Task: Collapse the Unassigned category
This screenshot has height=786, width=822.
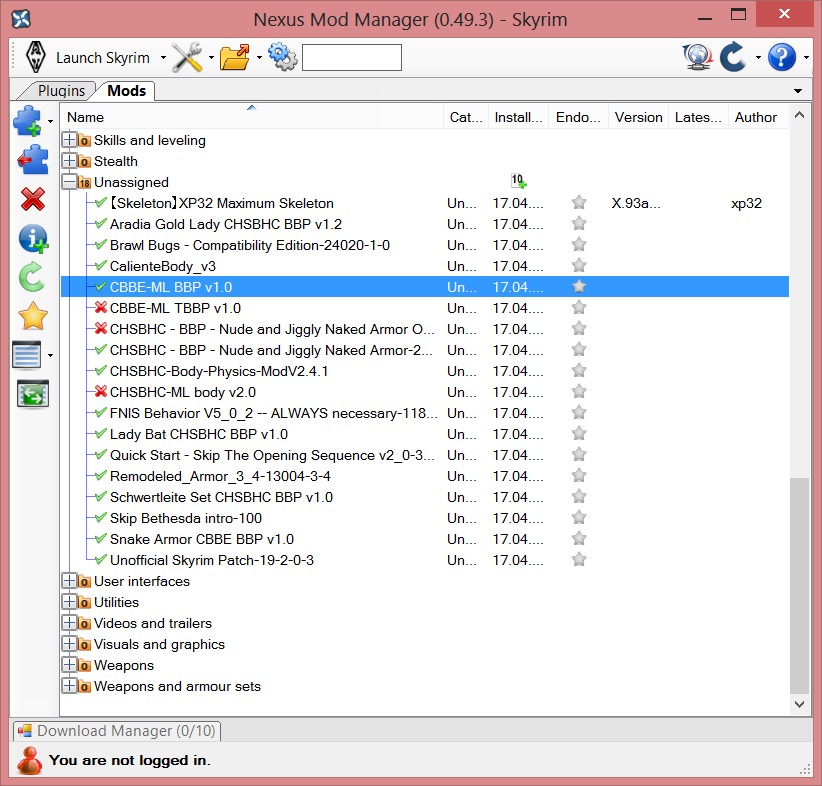Action: [x=69, y=182]
